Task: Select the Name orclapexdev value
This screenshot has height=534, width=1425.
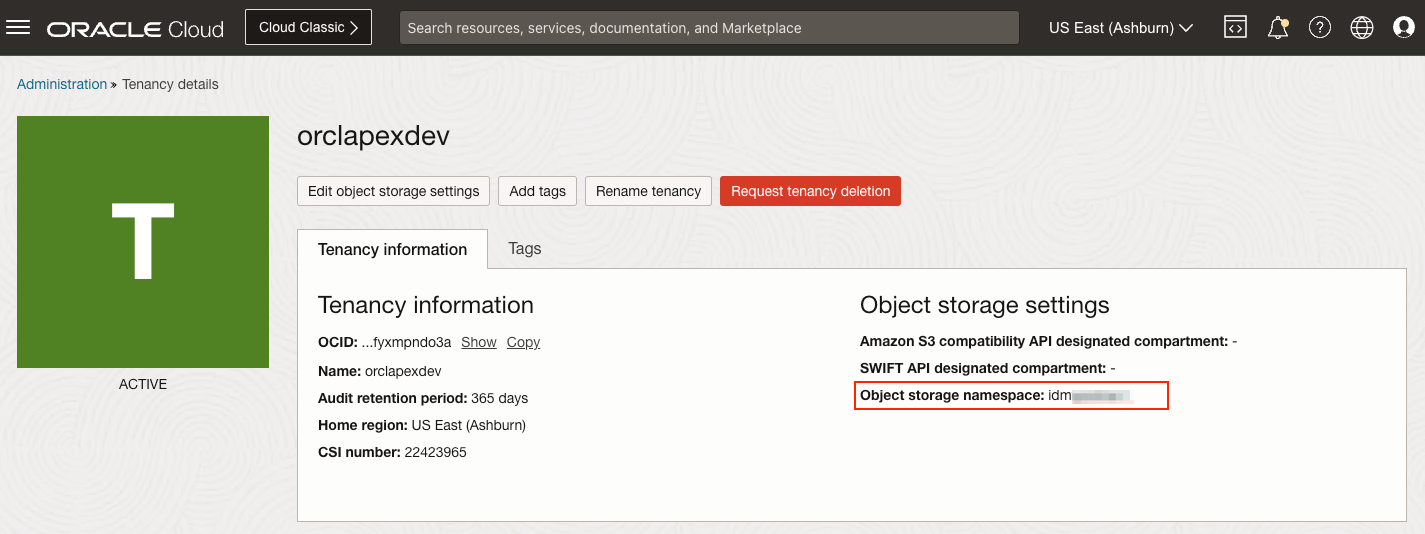Action: 403,370
